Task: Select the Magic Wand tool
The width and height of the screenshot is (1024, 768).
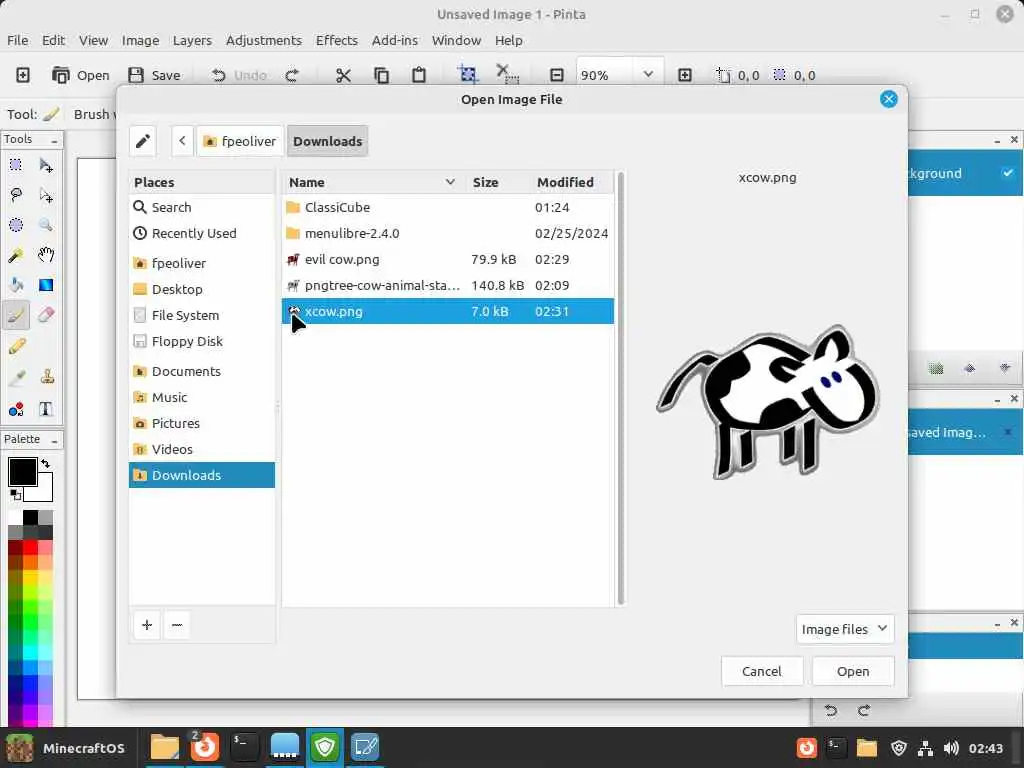Action: (x=16, y=255)
